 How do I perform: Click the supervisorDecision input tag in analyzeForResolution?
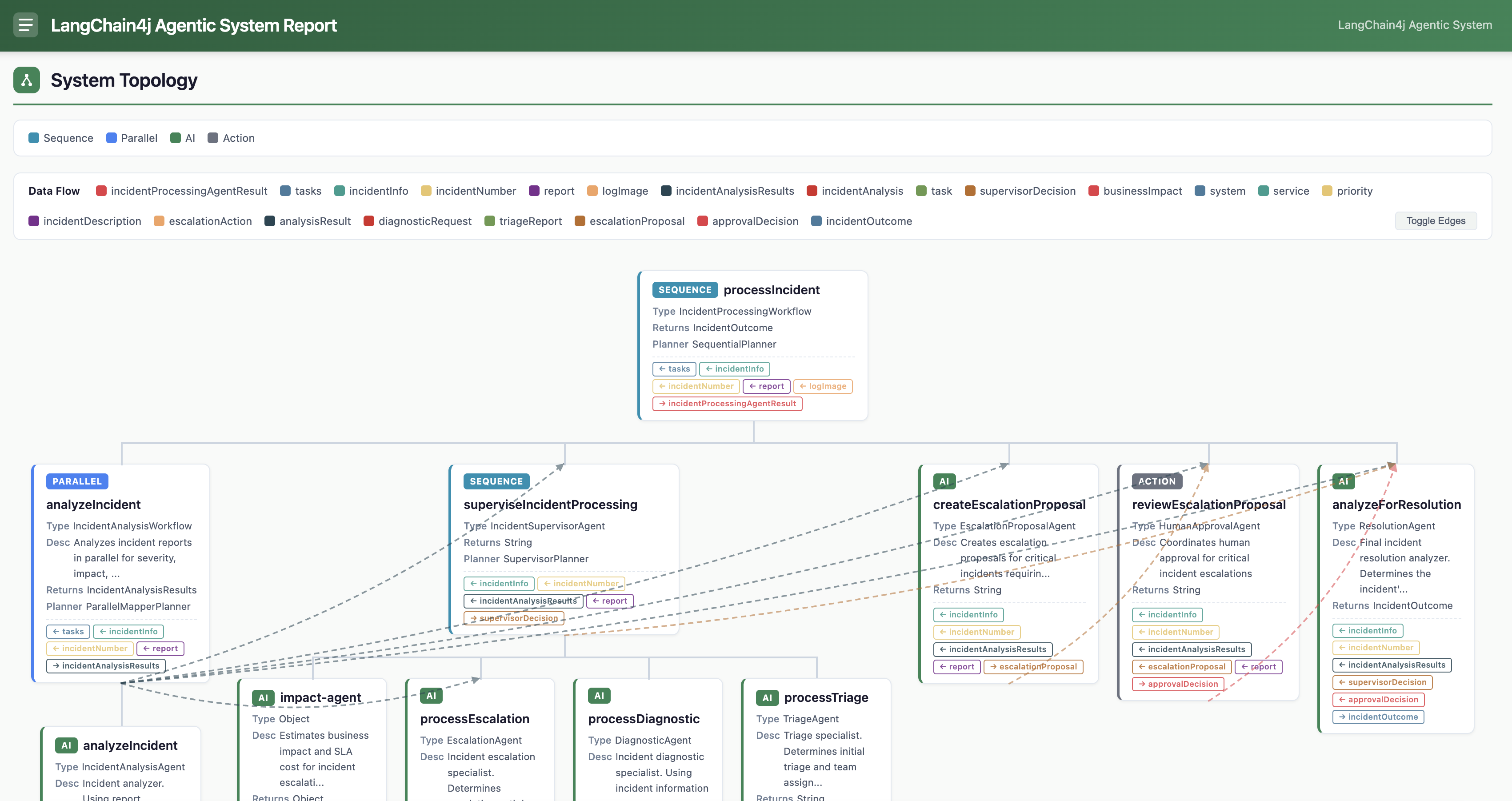tap(1382, 682)
